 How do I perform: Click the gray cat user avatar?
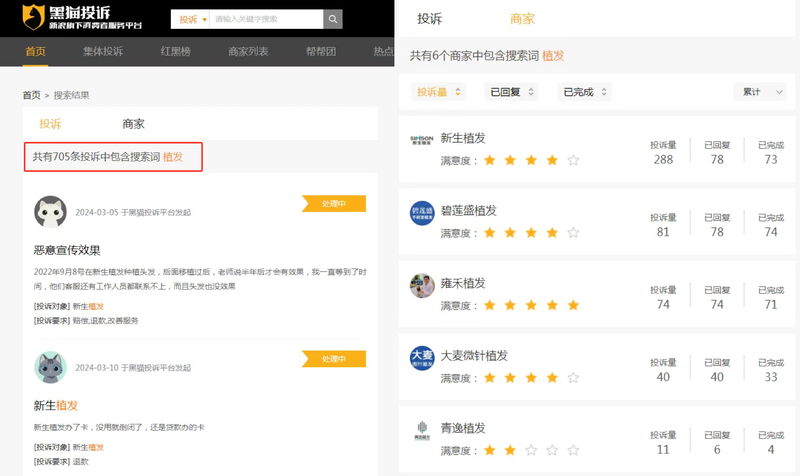pyautogui.click(x=50, y=367)
